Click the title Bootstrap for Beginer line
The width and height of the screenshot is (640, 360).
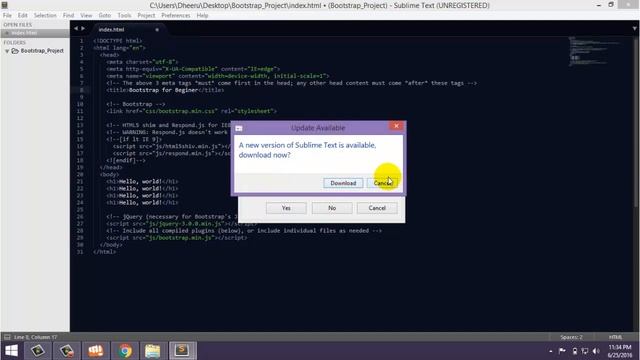pos(165,90)
